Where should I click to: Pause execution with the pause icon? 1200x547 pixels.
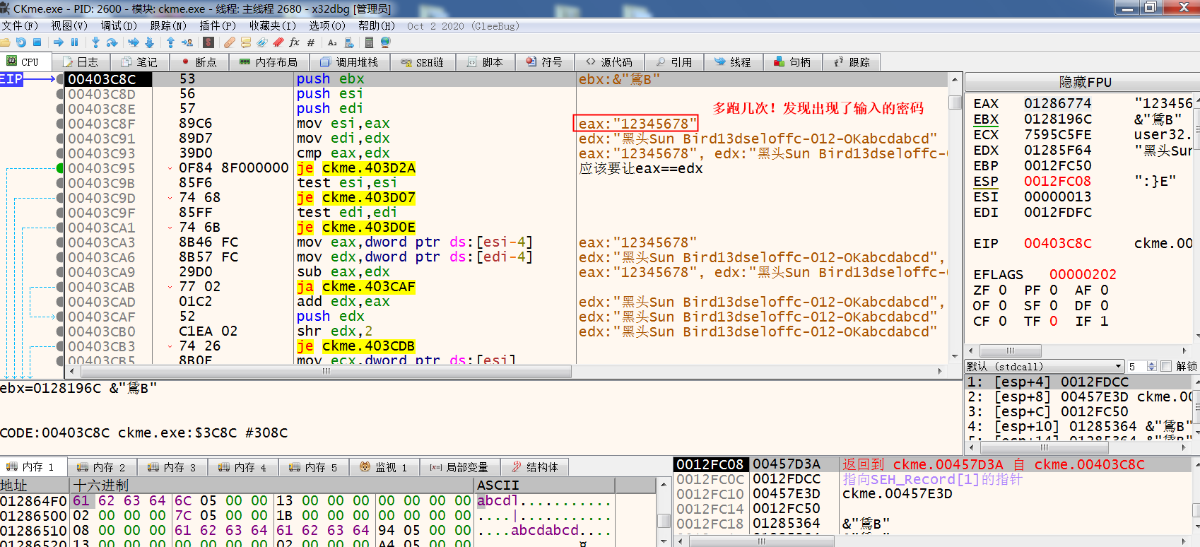[x=74, y=42]
